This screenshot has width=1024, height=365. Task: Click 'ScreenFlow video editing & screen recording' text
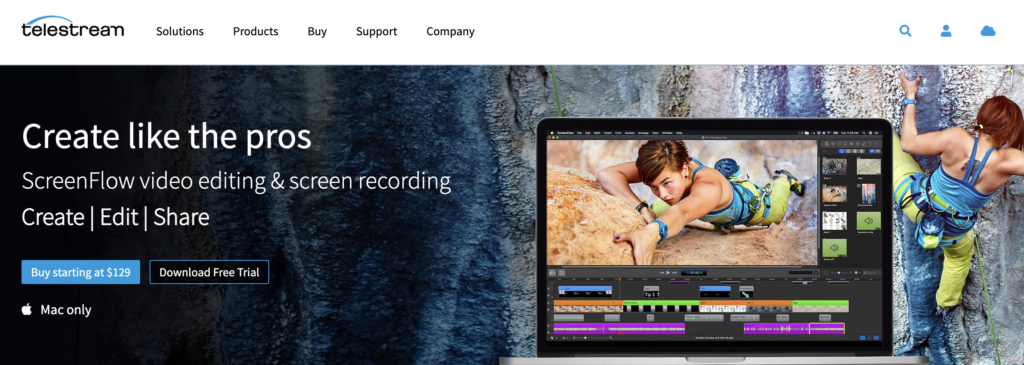coord(236,182)
